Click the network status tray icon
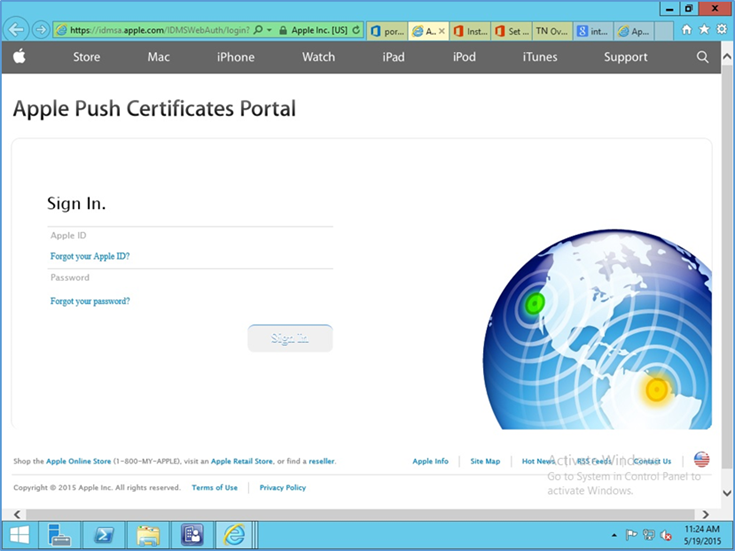 649,535
